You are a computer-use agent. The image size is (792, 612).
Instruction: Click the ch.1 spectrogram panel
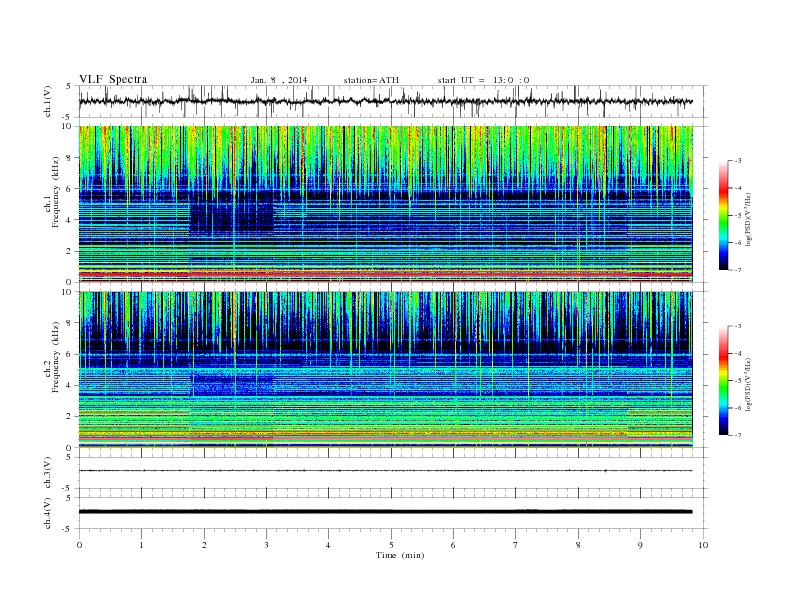click(x=385, y=203)
